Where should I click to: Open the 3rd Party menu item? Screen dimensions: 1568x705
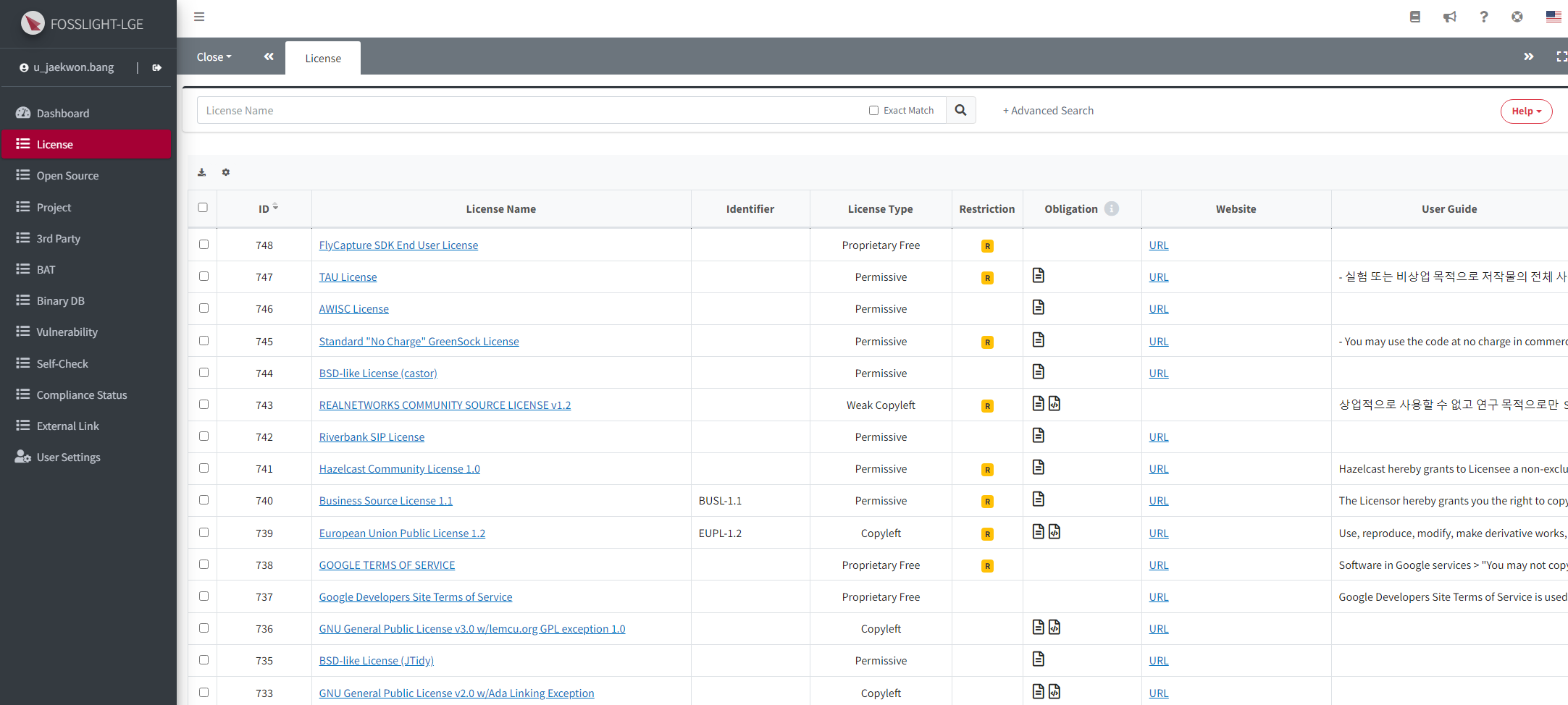coord(85,238)
